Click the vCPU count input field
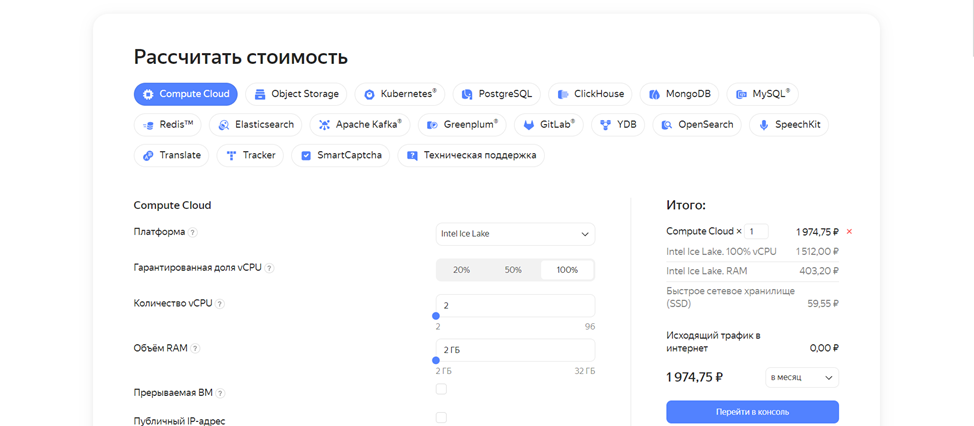 [x=515, y=306]
